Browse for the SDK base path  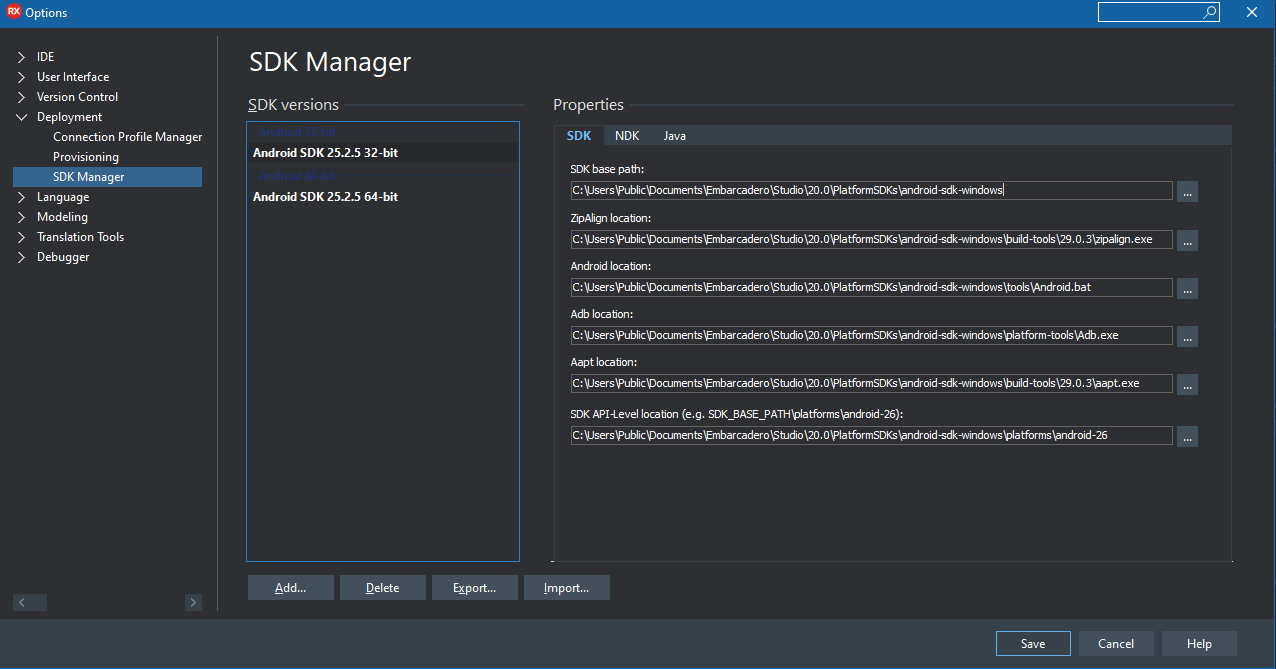[1187, 191]
